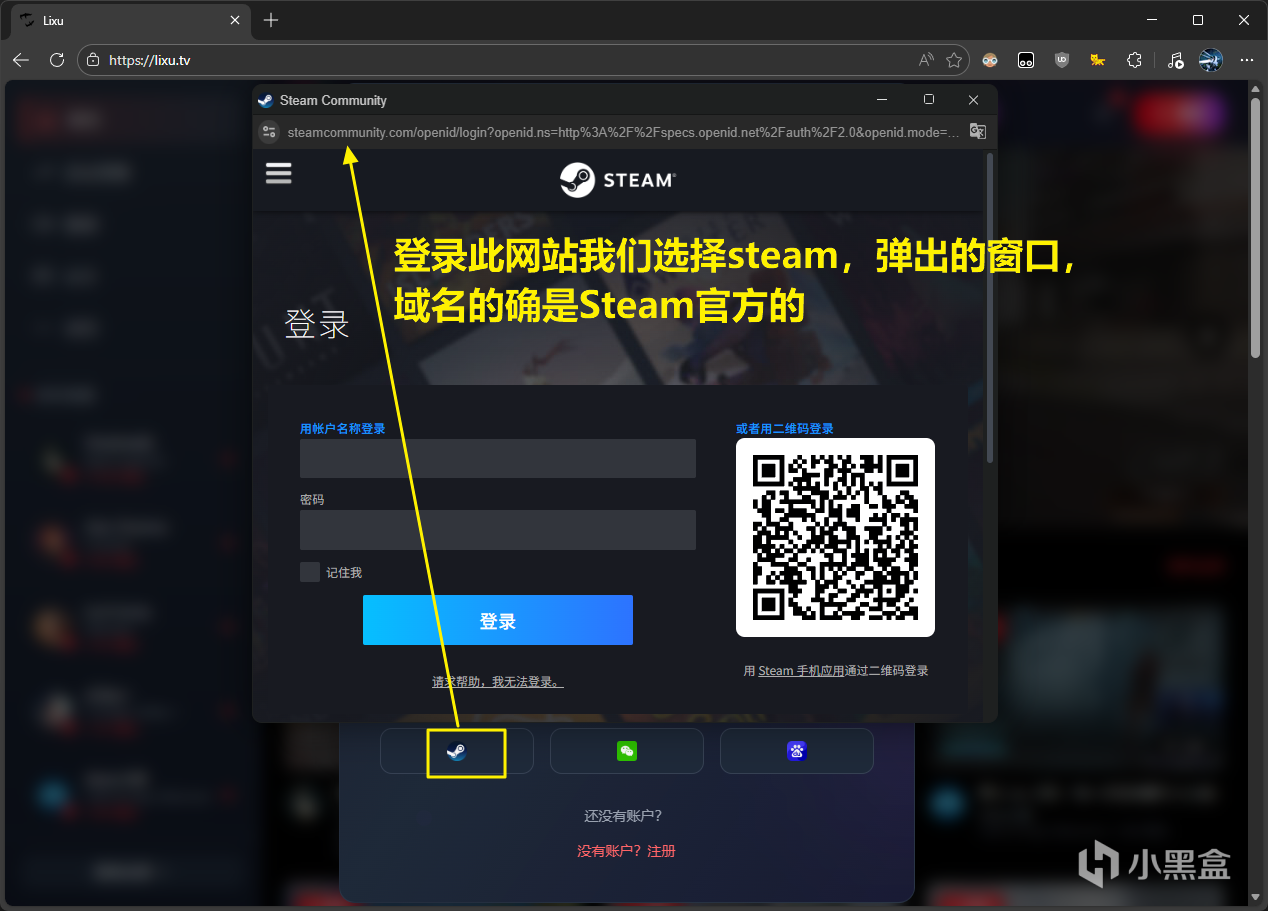Click the read aloud icon in address bar
Viewport: 1268px width, 911px height.
pos(925,60)
